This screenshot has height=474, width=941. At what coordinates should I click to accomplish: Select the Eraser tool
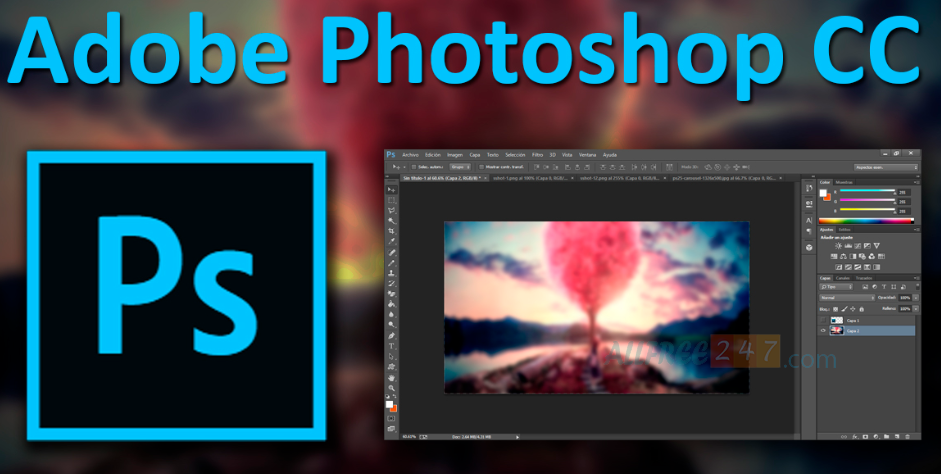[x=392, y=293]
